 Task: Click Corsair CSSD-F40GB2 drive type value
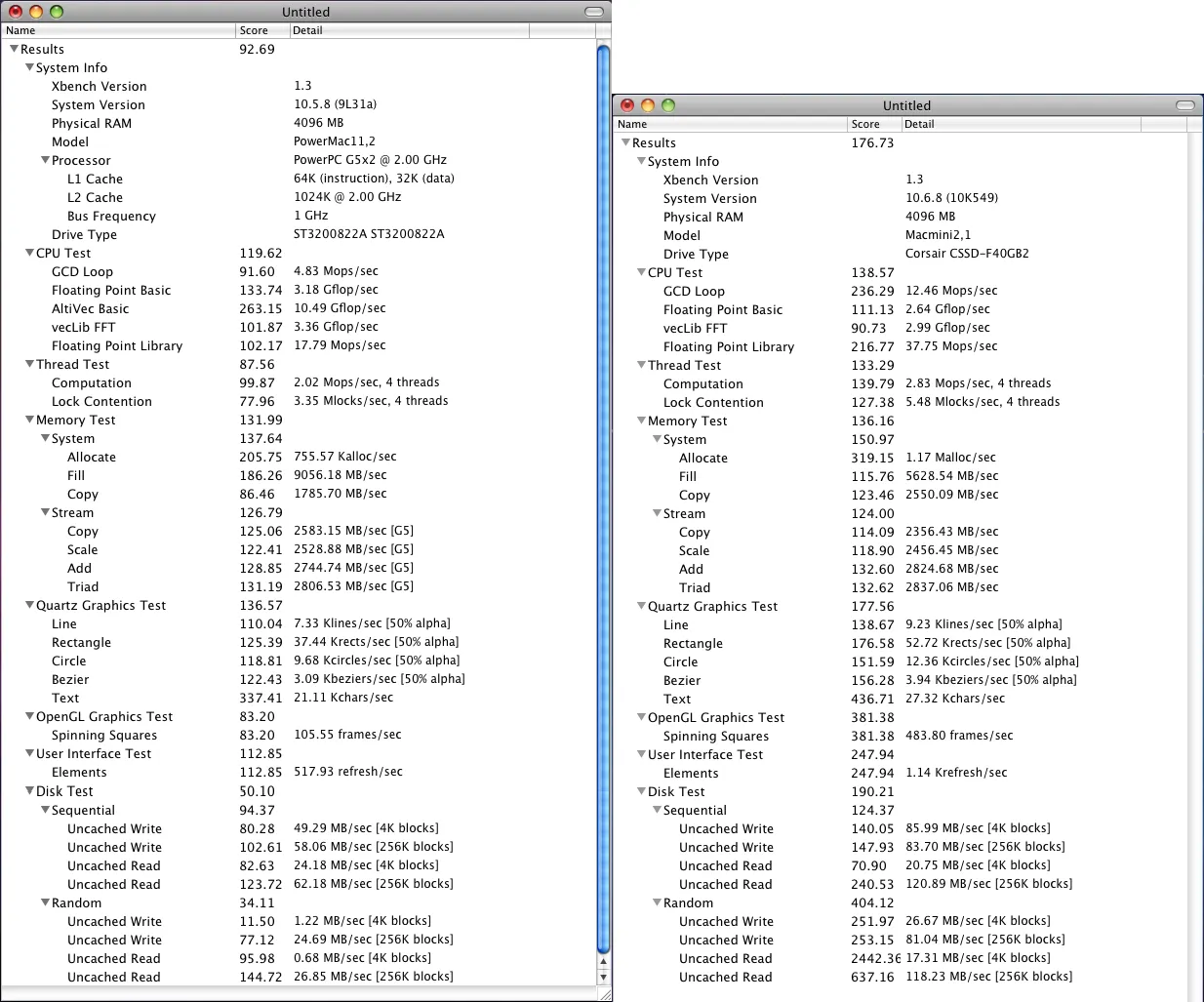967,254
